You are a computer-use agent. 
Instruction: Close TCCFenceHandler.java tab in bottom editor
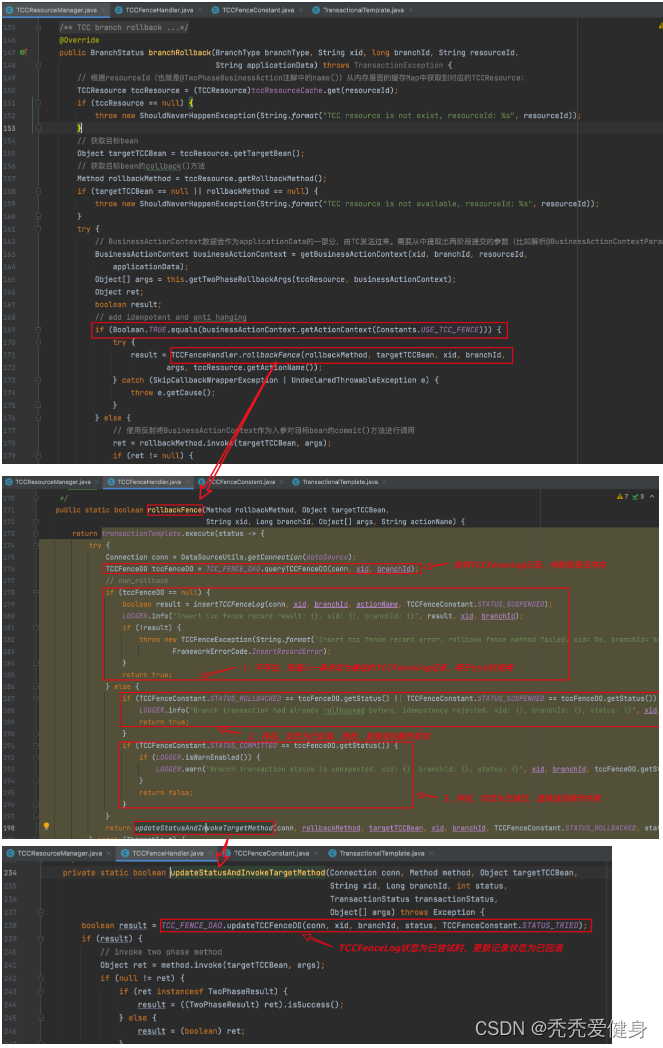210,854
